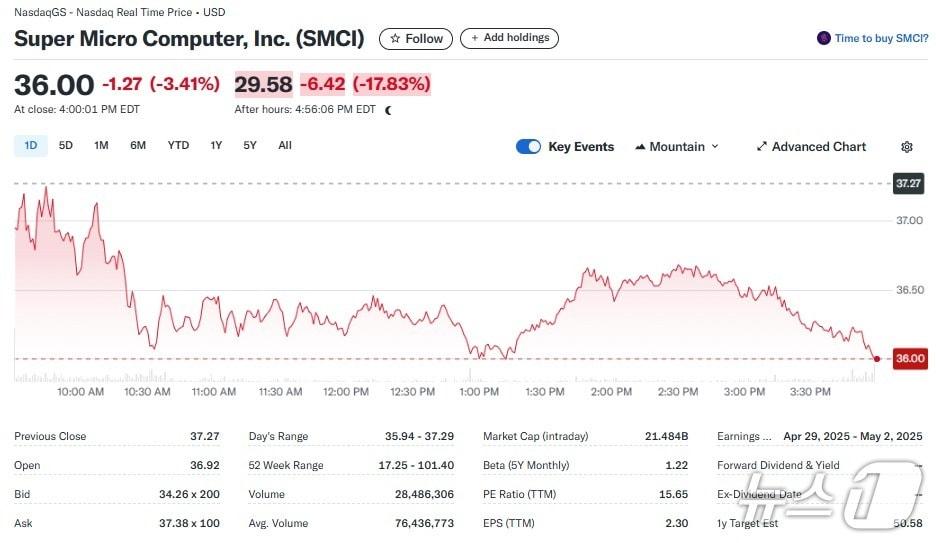
Task: Switch chart to 6M range
Action: [138, 146]
